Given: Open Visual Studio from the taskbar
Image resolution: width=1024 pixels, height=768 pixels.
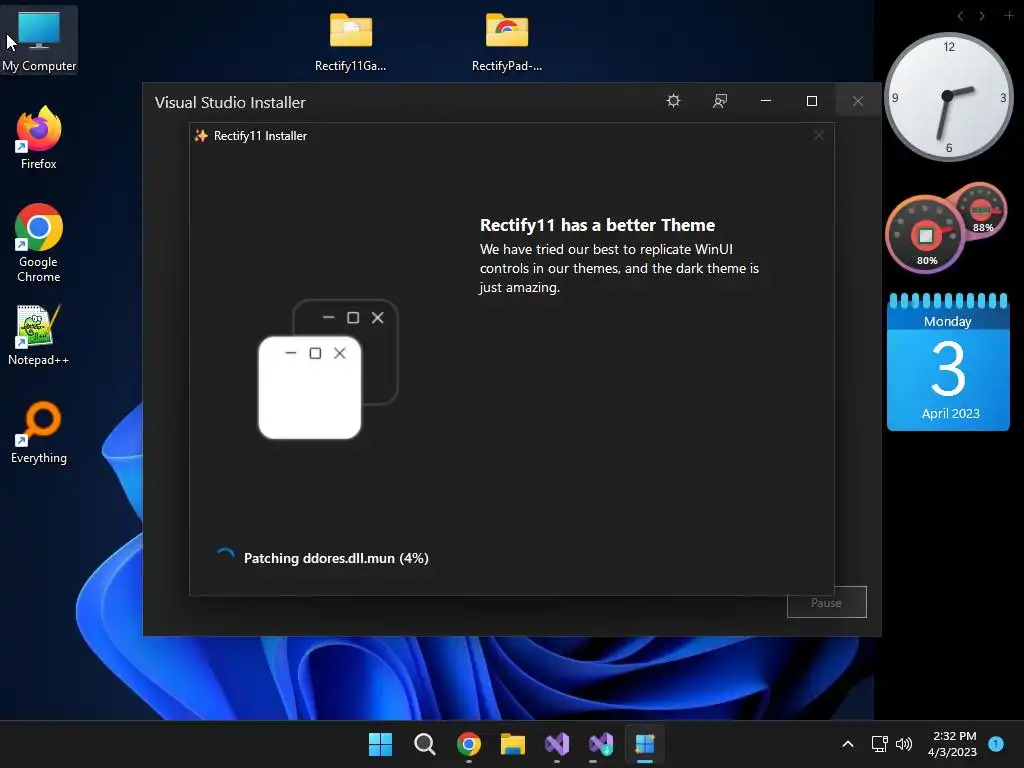Looking at the screenshot, I should point(557,744).
